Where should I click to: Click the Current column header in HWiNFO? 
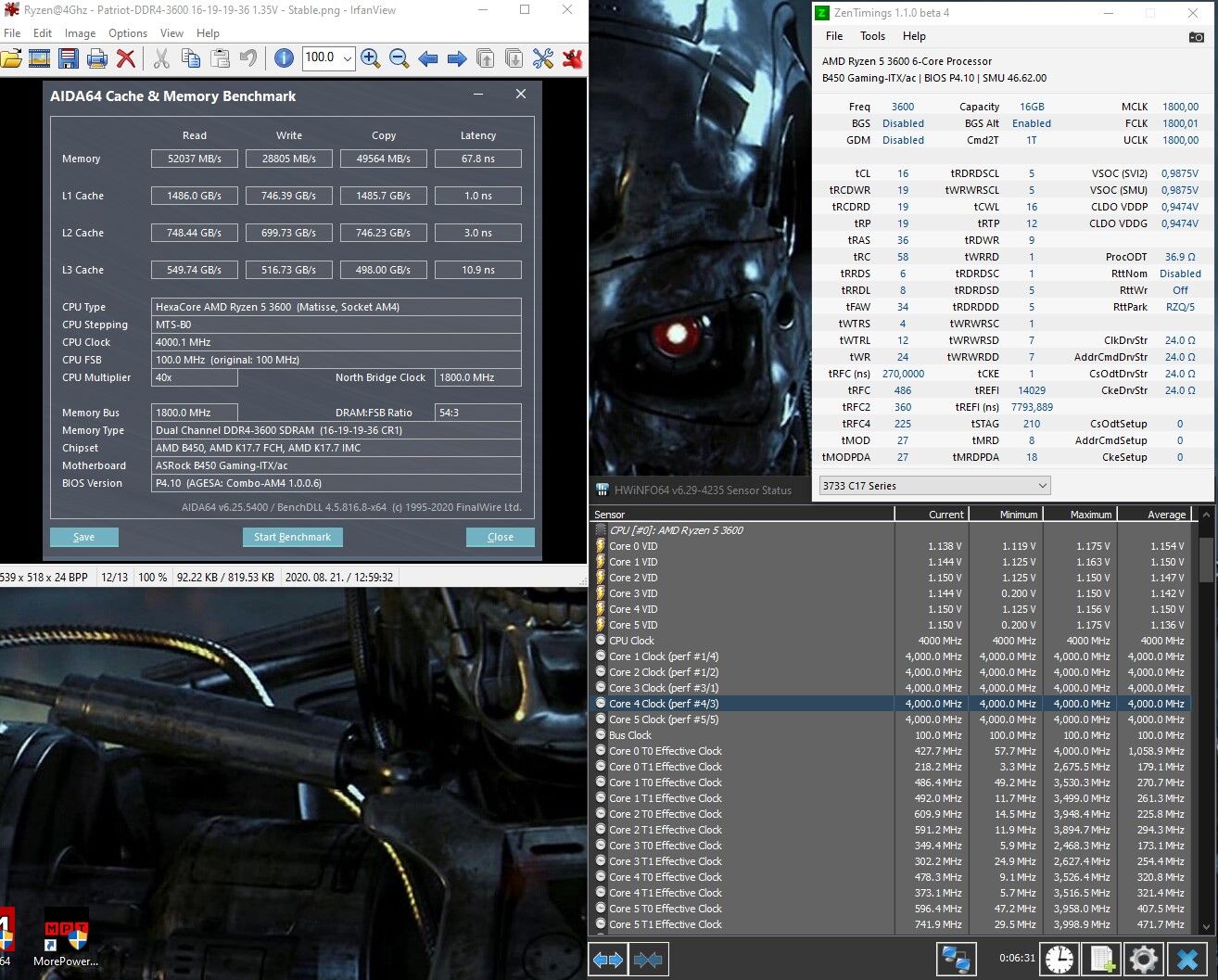931,514
